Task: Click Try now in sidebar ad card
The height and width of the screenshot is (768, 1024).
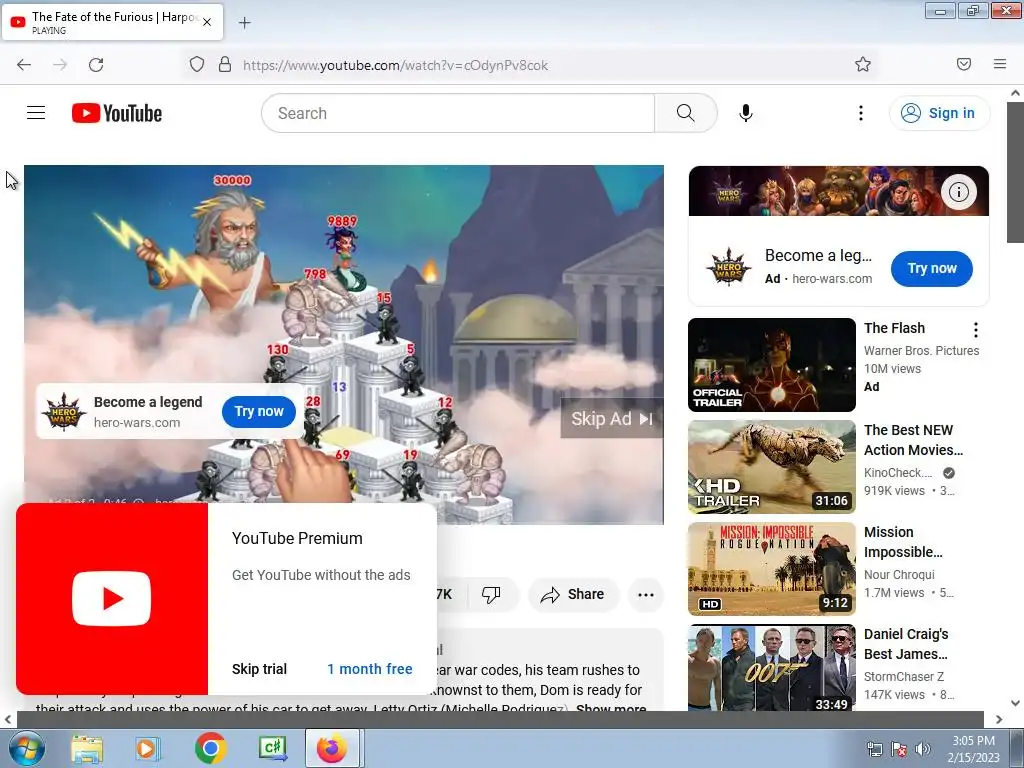Action: click(x=932, y=268)
